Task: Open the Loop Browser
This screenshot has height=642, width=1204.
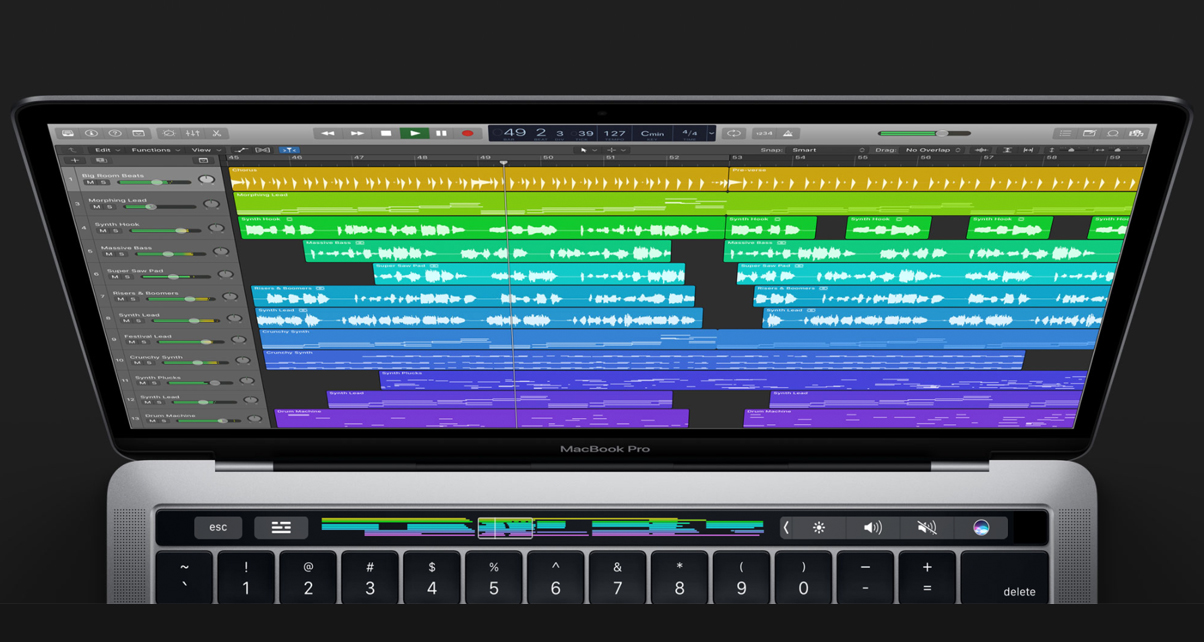Action: [x=1114, y=132]
